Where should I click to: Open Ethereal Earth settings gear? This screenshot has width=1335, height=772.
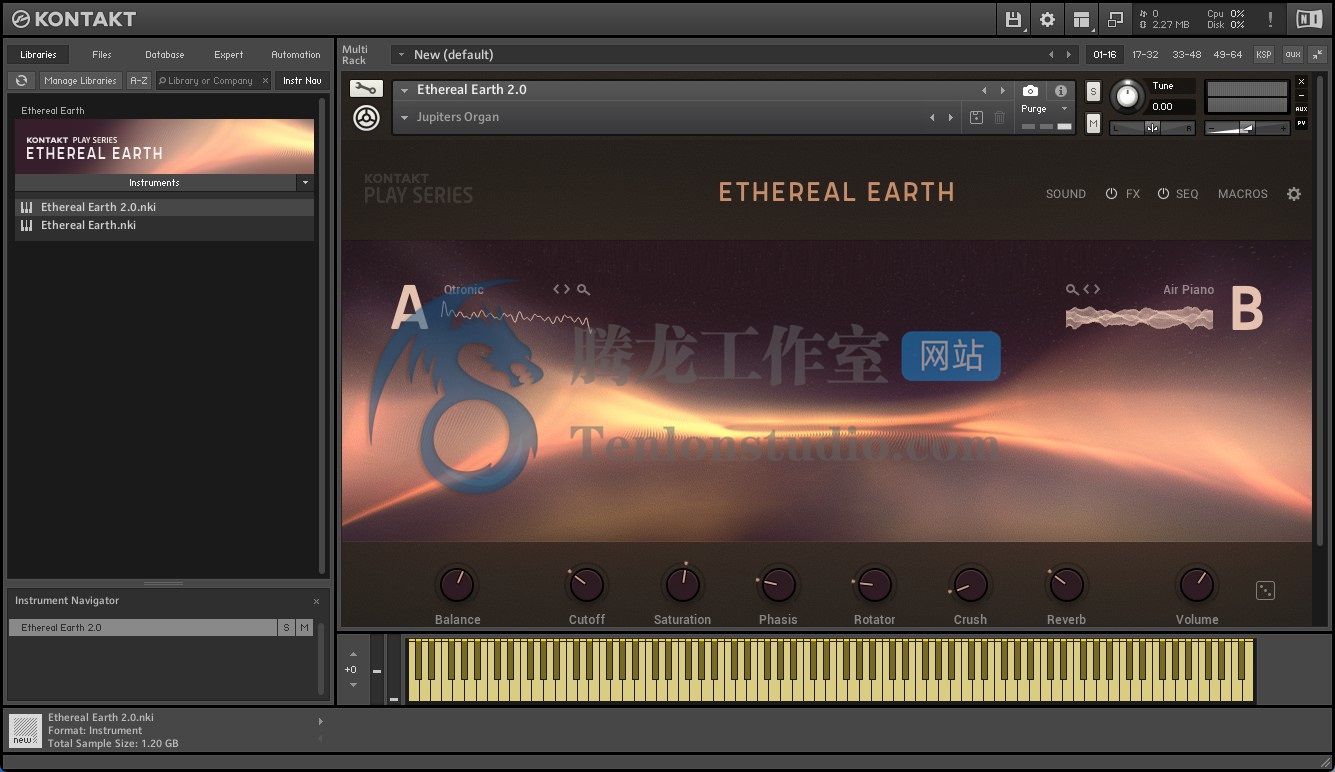[x=1294, y=194]
